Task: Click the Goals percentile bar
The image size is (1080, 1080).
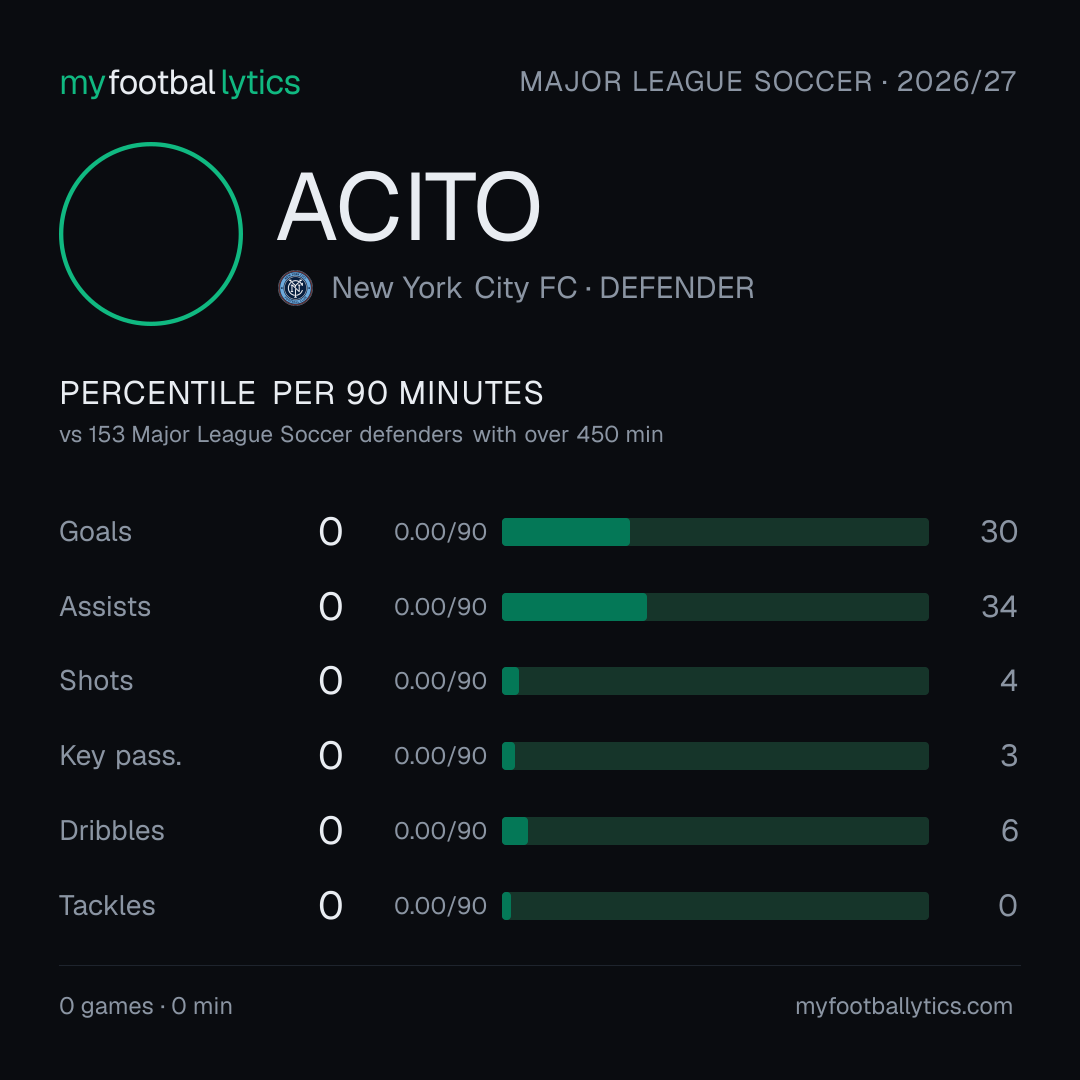Action: (x=715, y=532)
